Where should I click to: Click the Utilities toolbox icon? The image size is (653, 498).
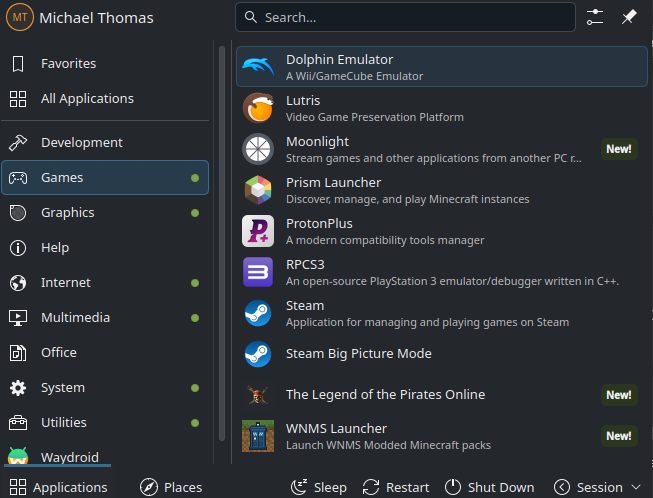[x=18, y=423]
